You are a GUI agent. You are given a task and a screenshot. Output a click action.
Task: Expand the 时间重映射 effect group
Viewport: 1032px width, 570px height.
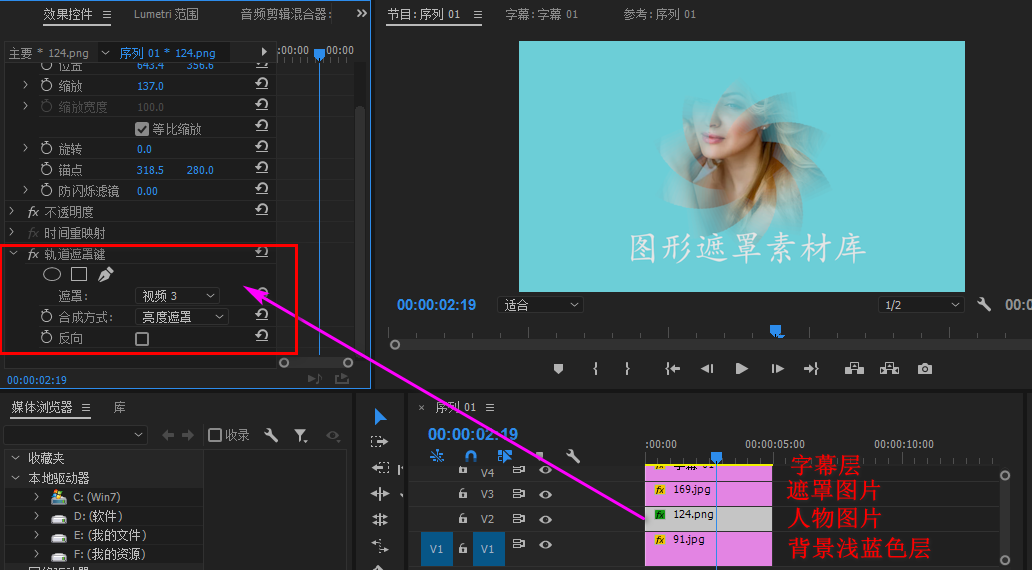tap(12, 232)
